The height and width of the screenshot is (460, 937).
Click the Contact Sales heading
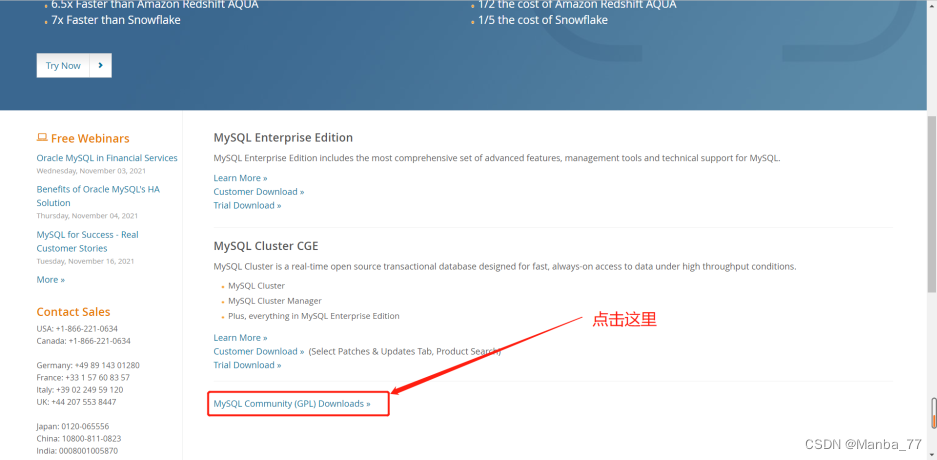(x=74, y=312)
